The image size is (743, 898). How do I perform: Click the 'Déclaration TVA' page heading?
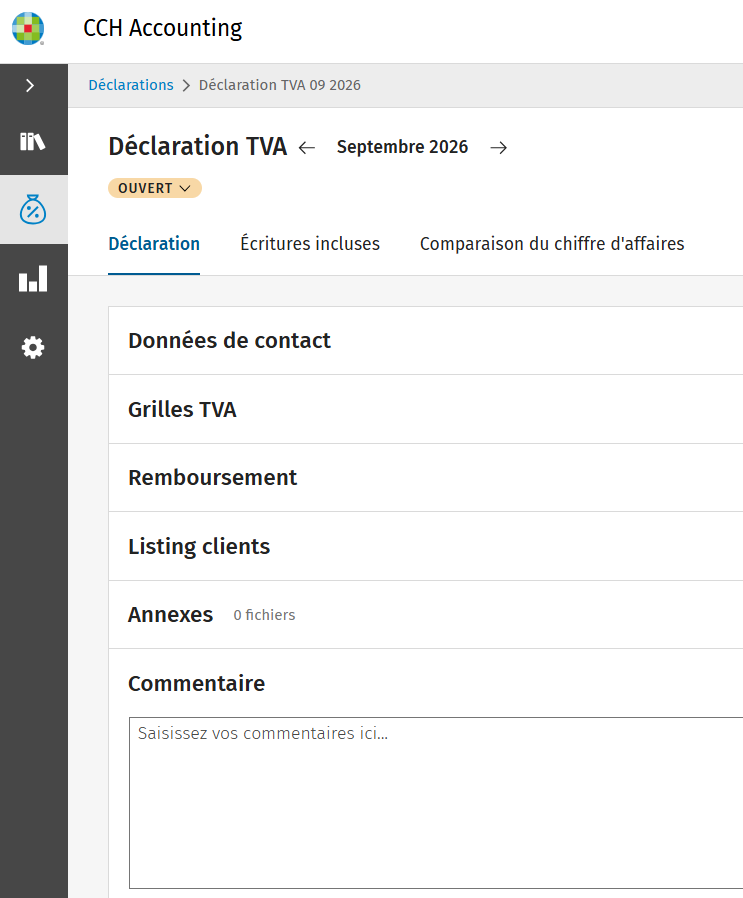[198, 146]
